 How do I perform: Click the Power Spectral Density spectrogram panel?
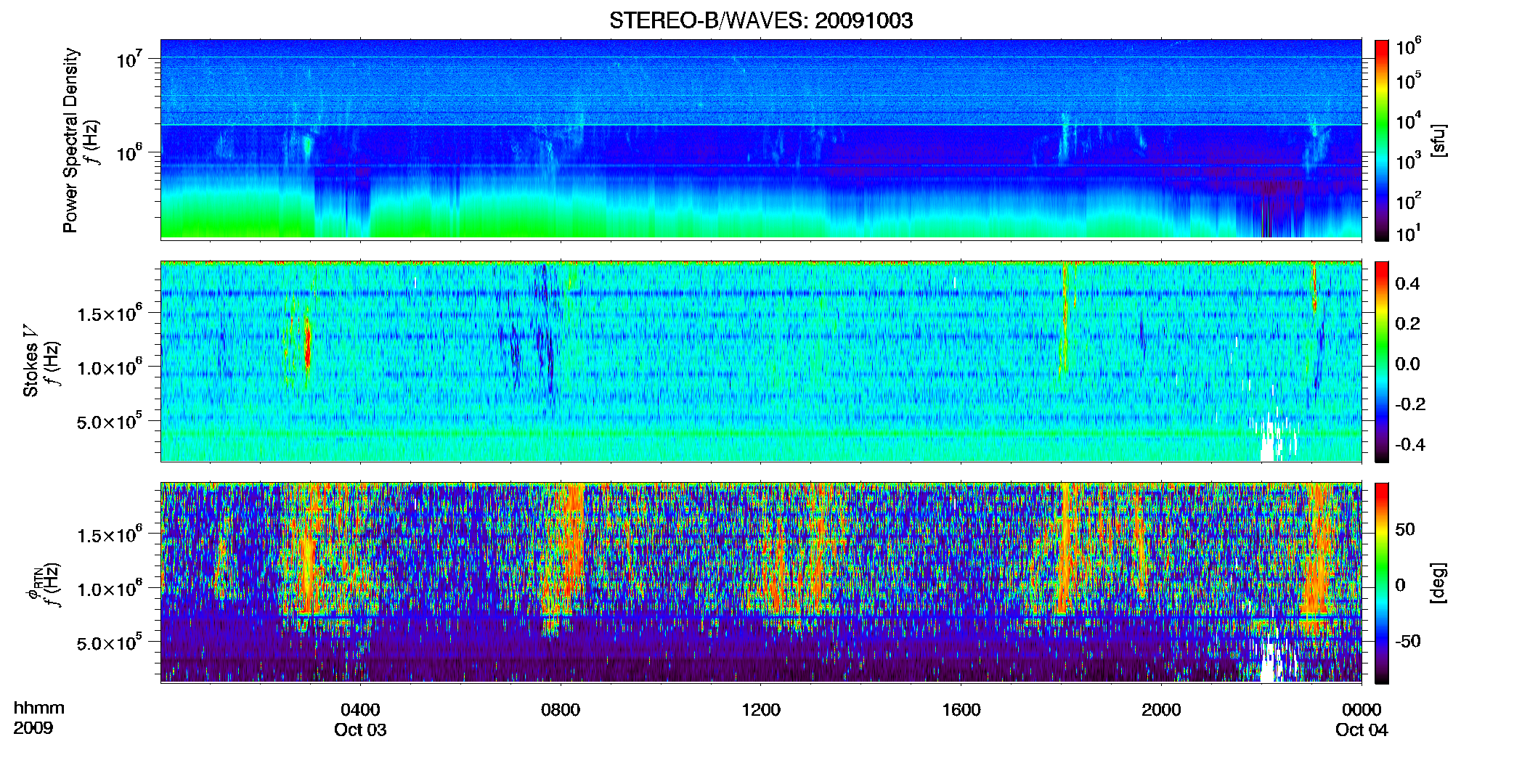[x=761, y=139]
